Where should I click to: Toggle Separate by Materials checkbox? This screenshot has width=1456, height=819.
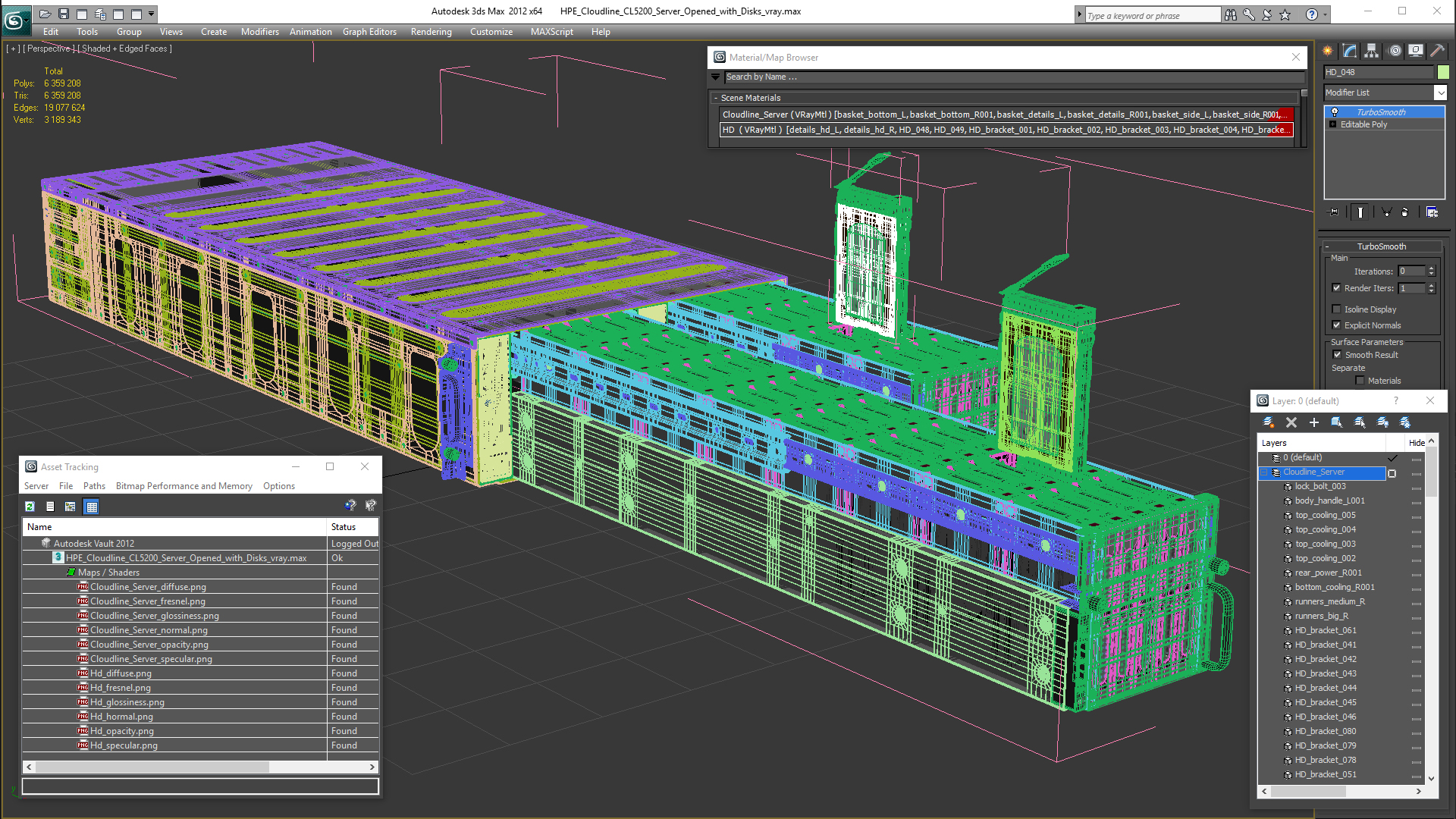[1360, 381]
